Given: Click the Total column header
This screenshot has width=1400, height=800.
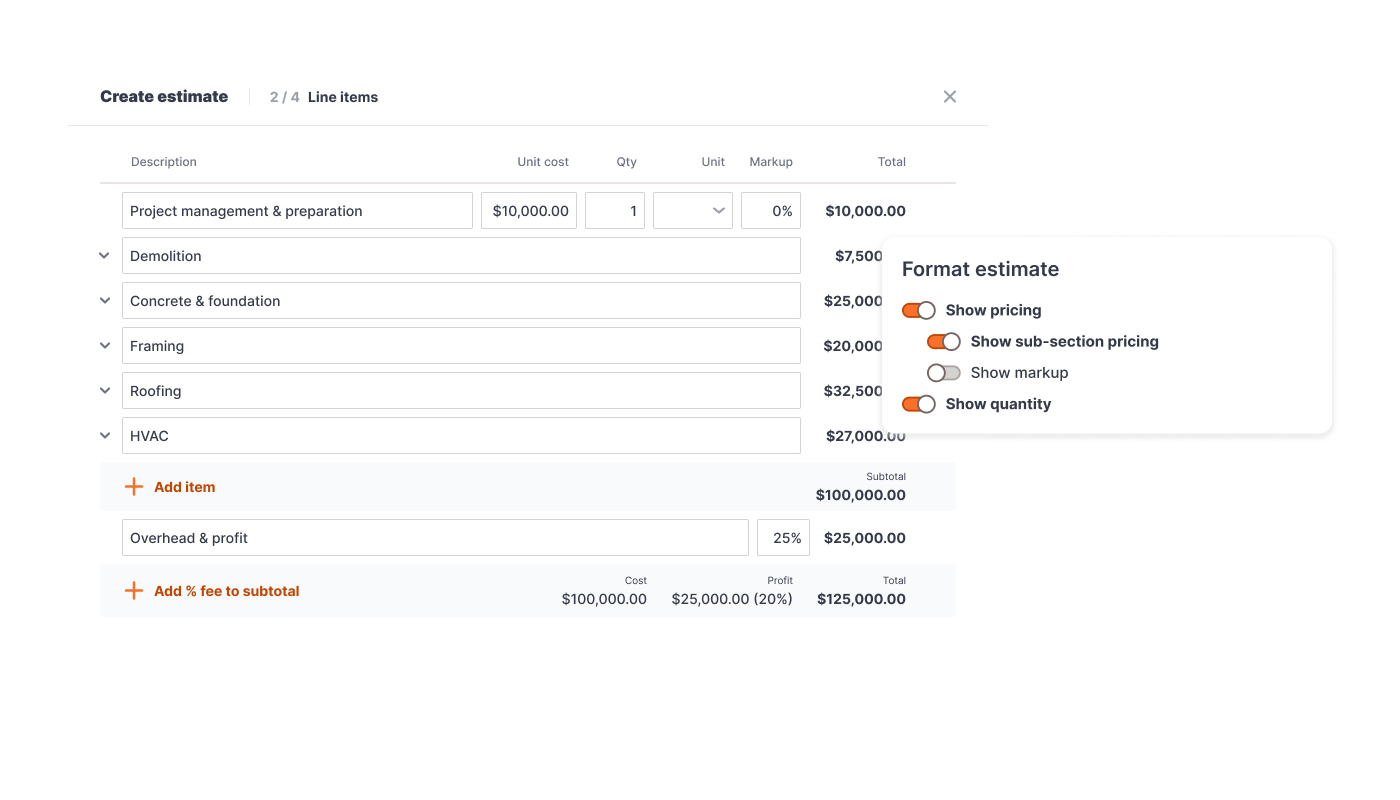Looking at the screenshot, I should (892, 162).
